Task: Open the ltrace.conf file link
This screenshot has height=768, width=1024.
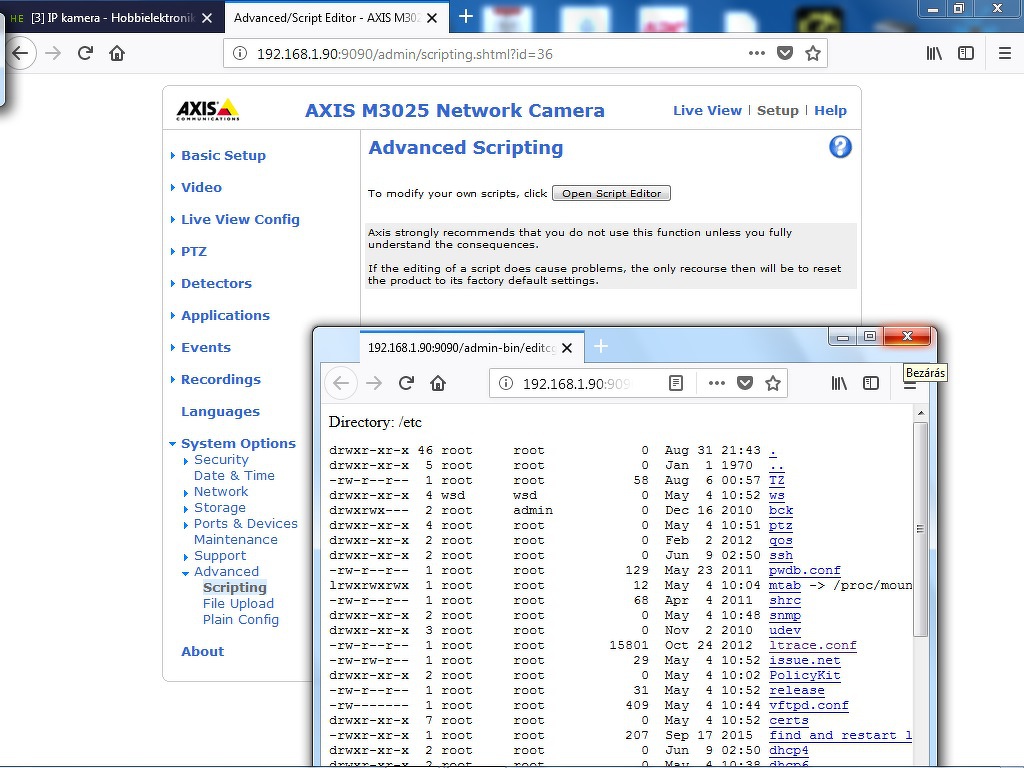Action: [812, 645]
